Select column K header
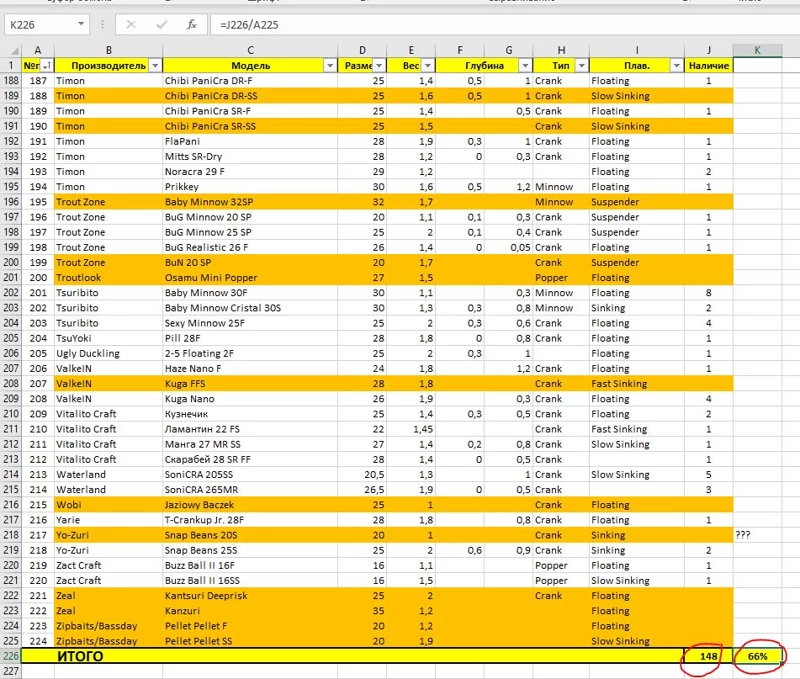800x679 pixels. point(758,50)
